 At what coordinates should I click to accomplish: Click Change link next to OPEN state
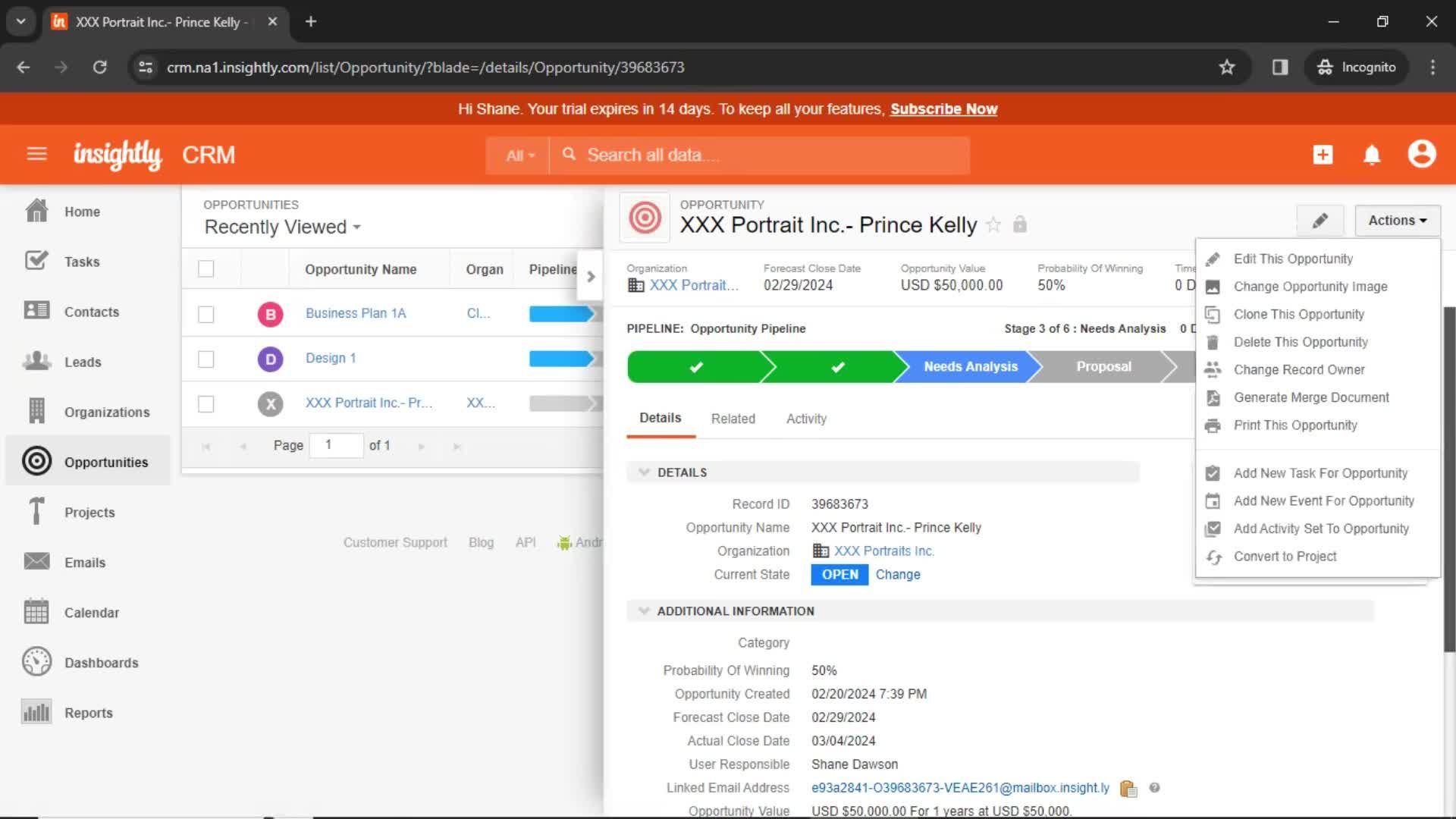(x=898, y=575)
